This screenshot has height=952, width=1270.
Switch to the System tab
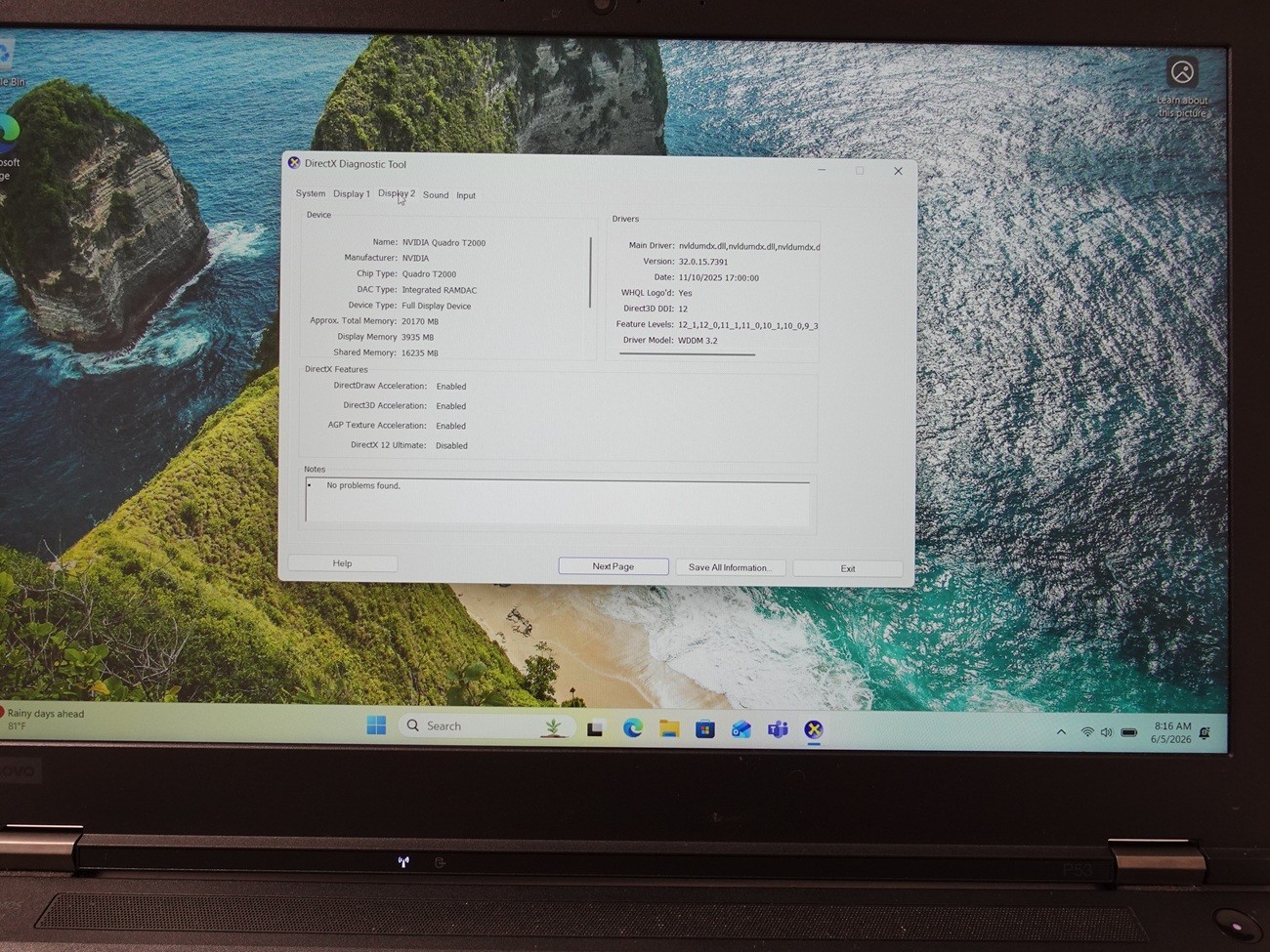(x=311, y=193)
